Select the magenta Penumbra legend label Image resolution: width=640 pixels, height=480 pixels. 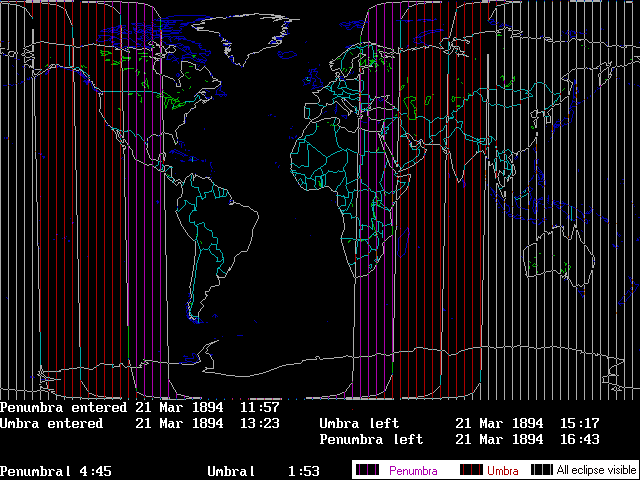413,469
